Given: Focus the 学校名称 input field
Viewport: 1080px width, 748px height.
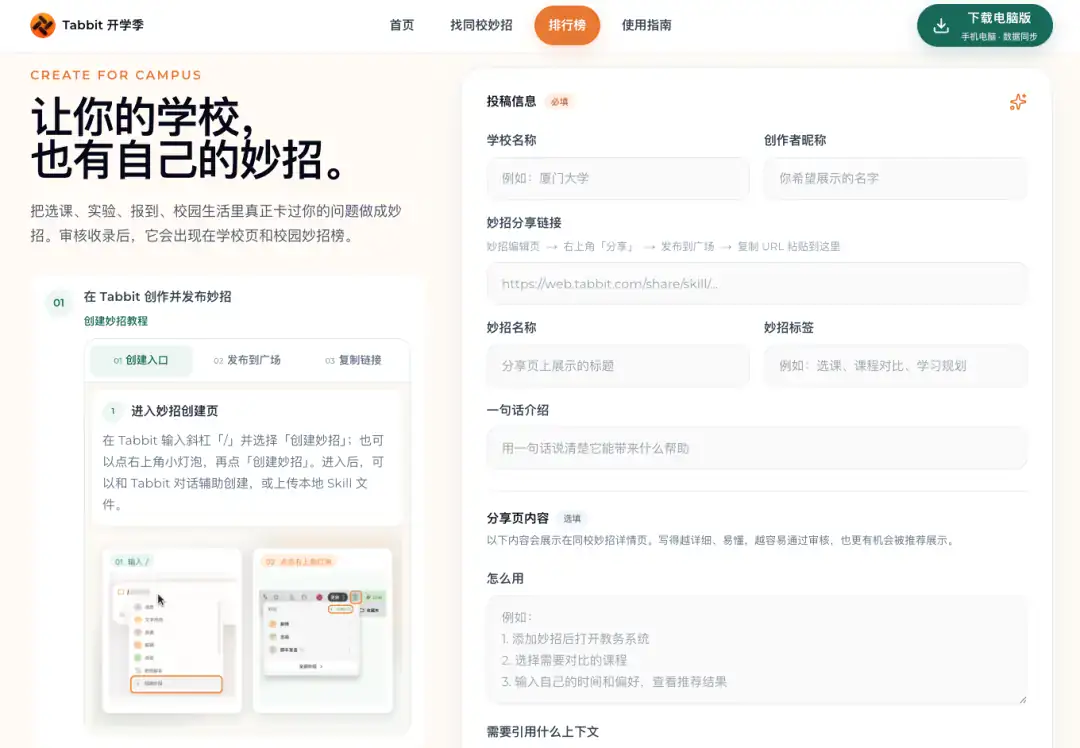Looking at the screenshot, I should coord(618,178).
